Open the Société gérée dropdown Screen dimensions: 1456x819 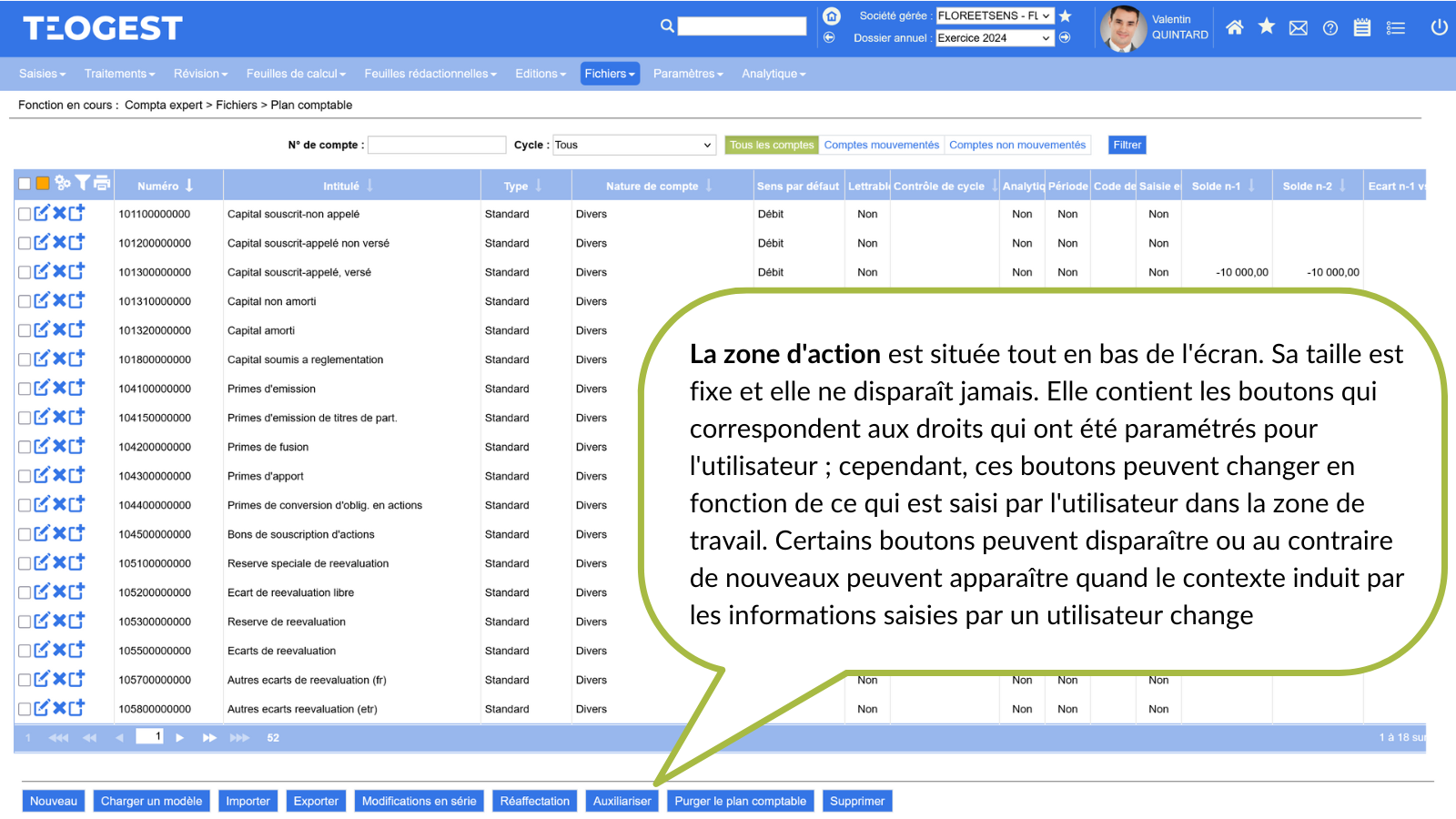pos(995,15)
